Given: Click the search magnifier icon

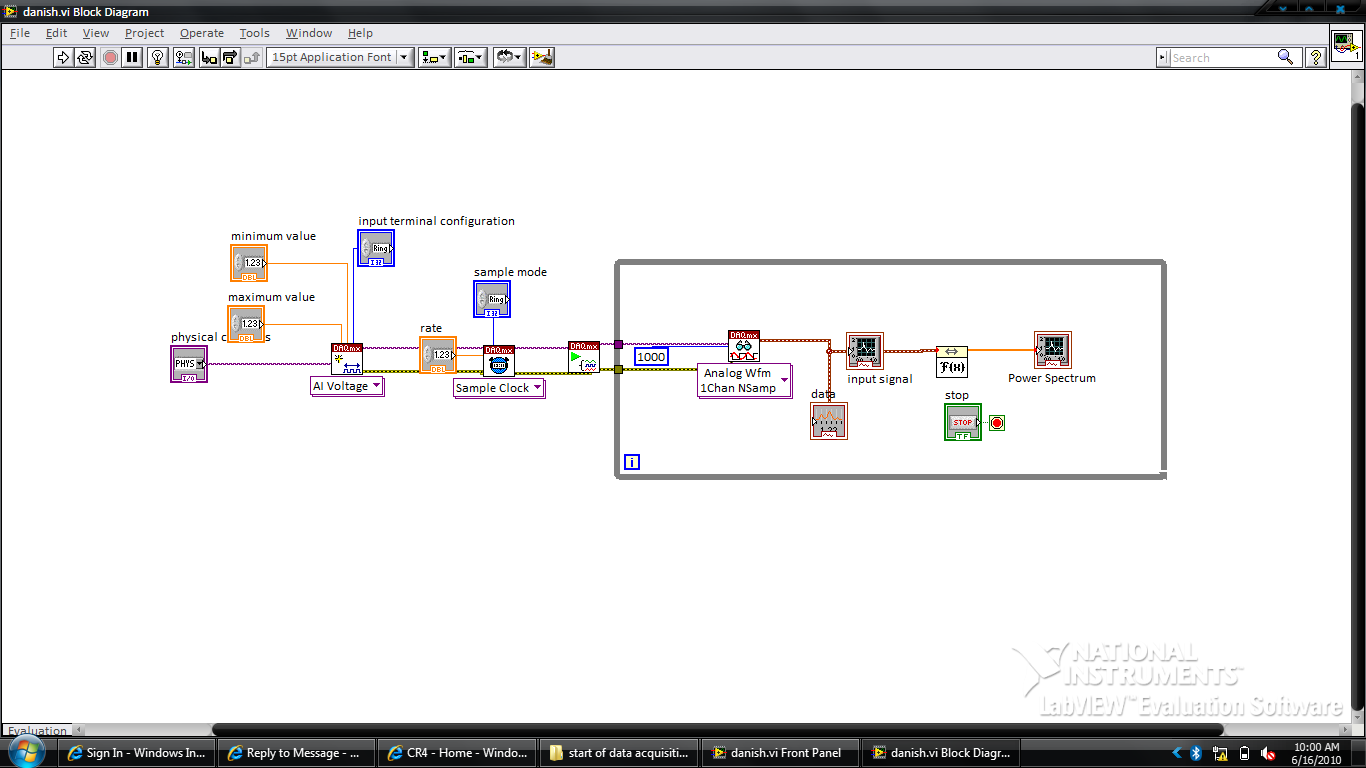Looking at the screenshot, I should pos(1286,57).
